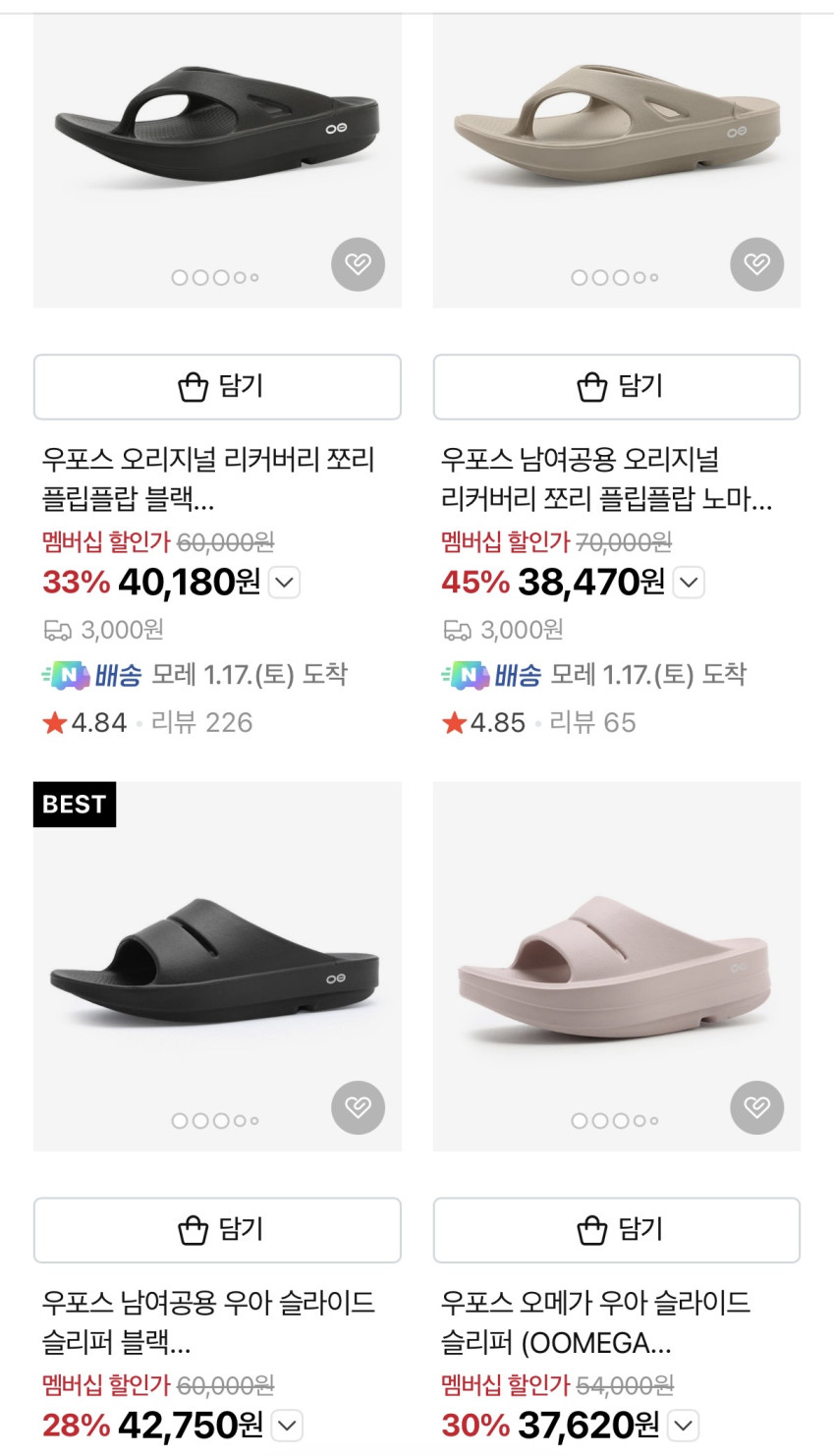Tap wishlist heart on black flip-flop image
This screenshot has height=1456, width=834.
click(358, 264)
